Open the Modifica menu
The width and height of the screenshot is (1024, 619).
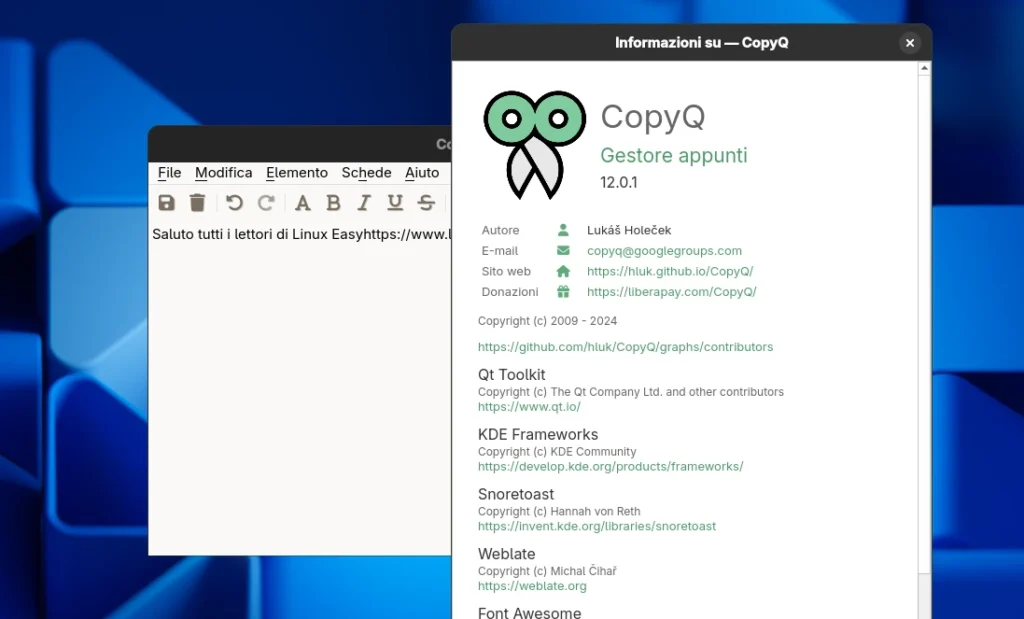pyautogui.click(x=223, y=172)
